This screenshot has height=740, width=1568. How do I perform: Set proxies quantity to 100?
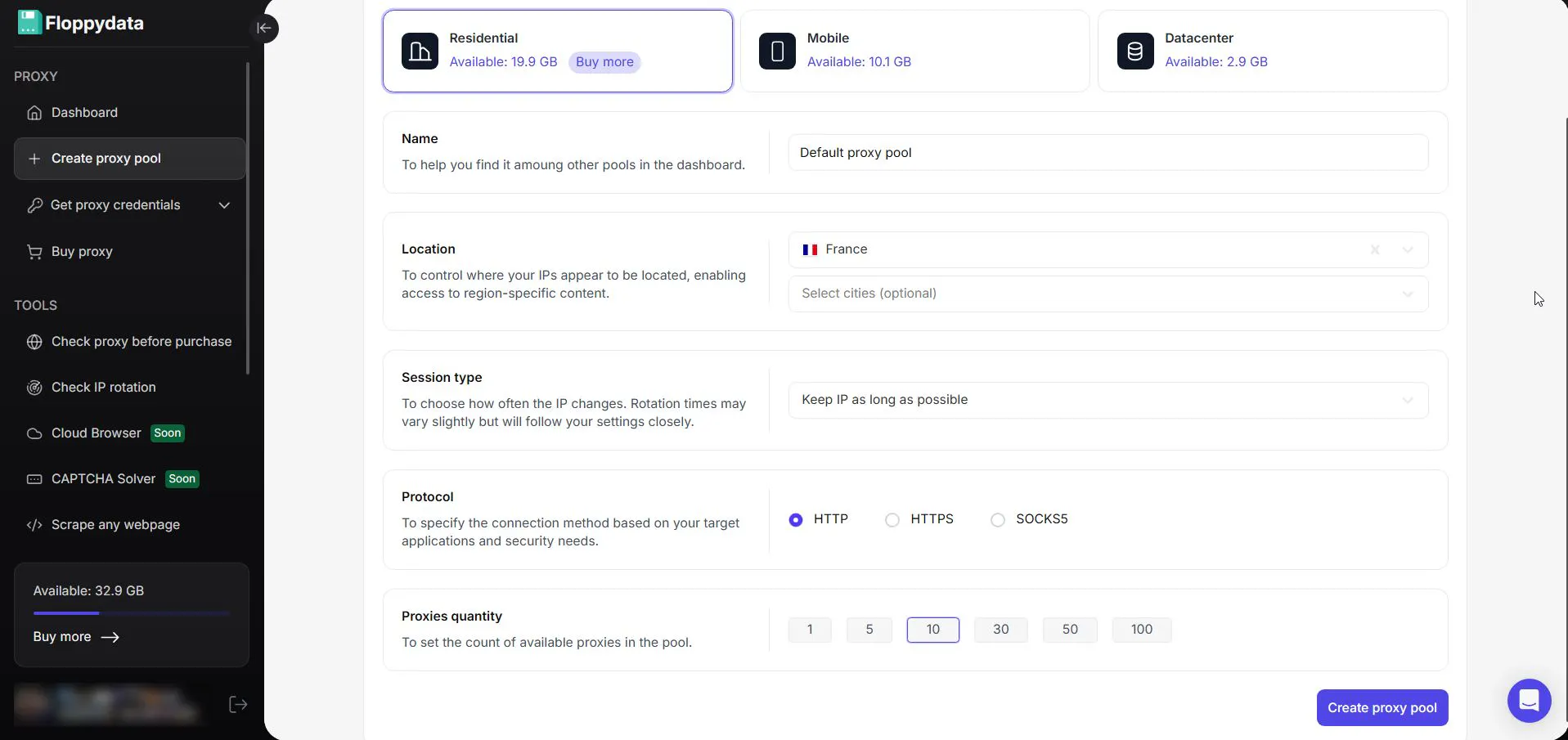[1142, 630]
